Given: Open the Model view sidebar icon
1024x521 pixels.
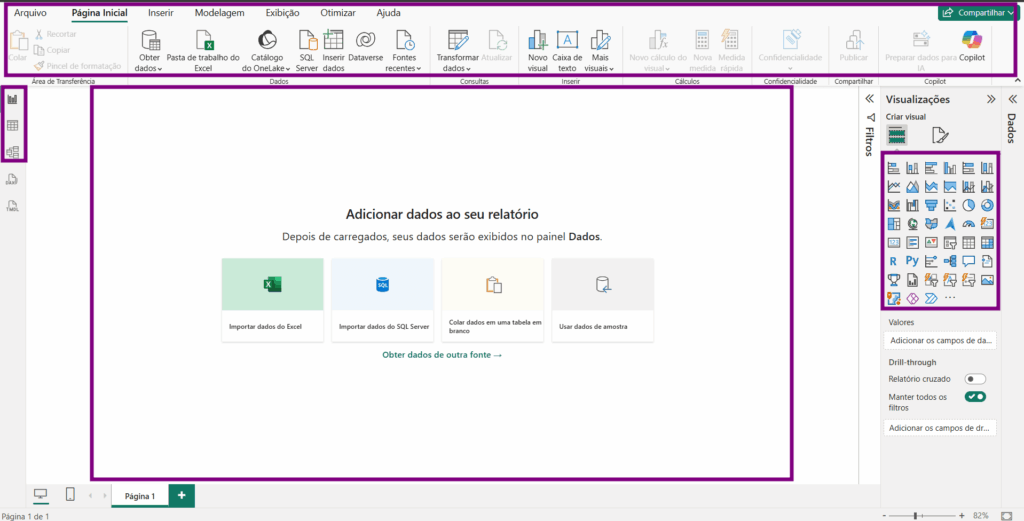Looking at the screenshot, I should click(12, 151).
